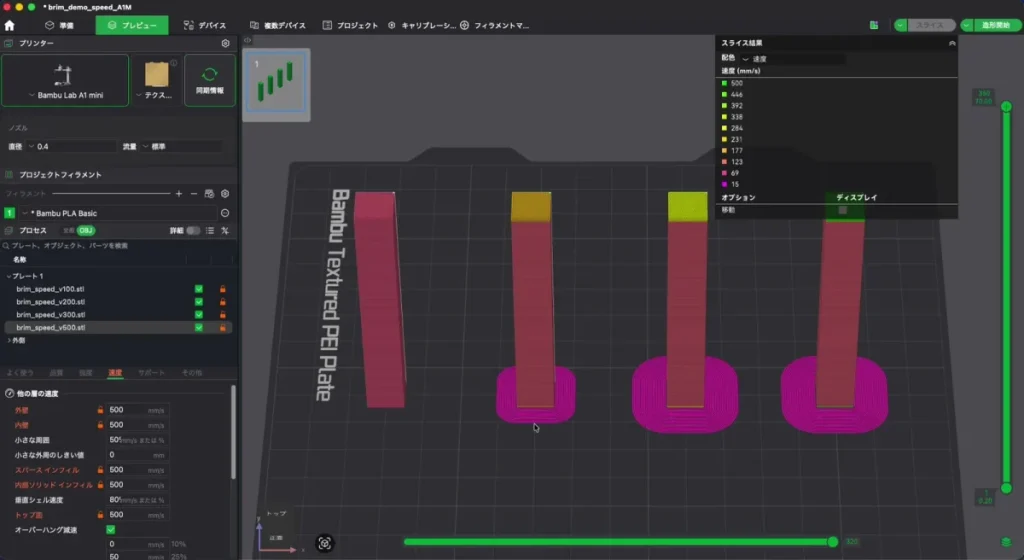This screenshot has height=560, width=1024.
Task: Click the process list view icon
Action: 210,230
